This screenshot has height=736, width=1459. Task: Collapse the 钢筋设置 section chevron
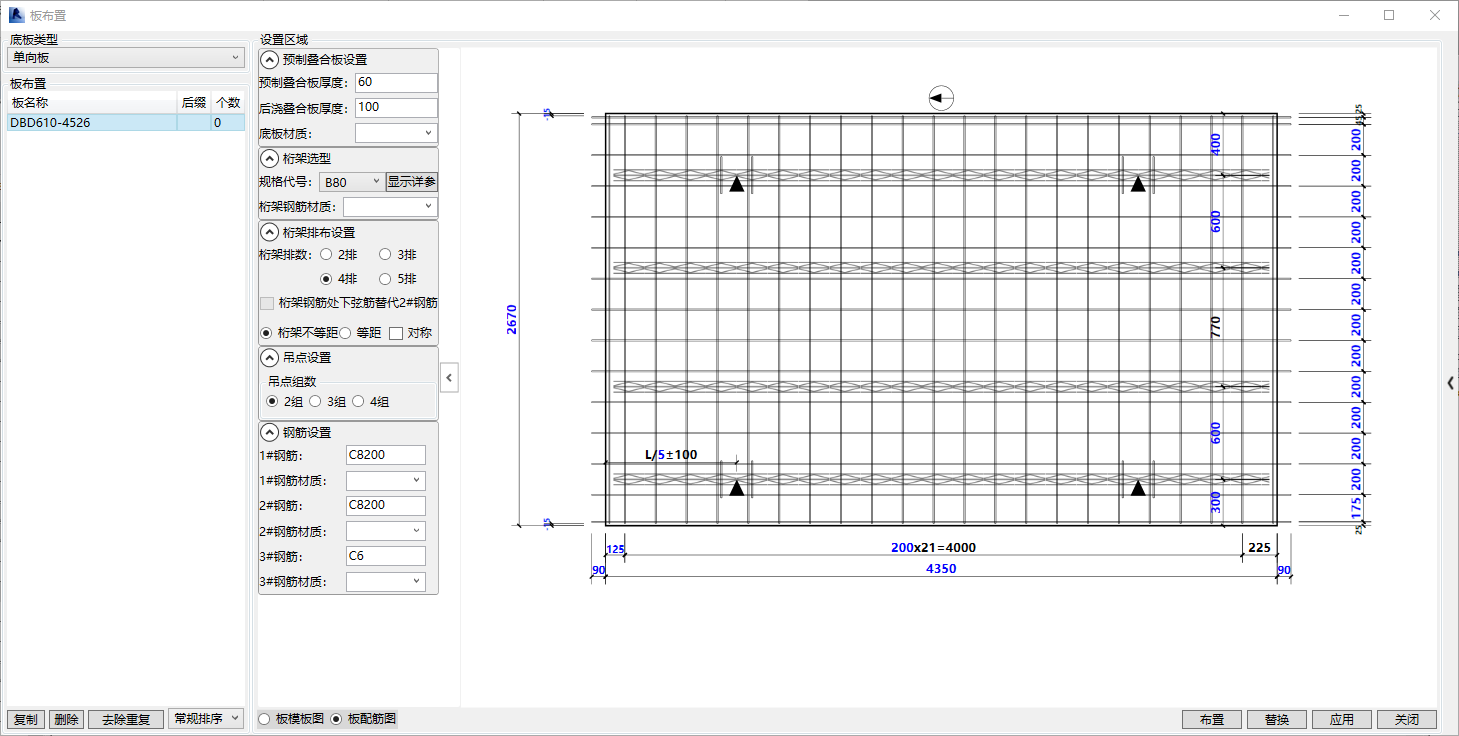(269, 432)
